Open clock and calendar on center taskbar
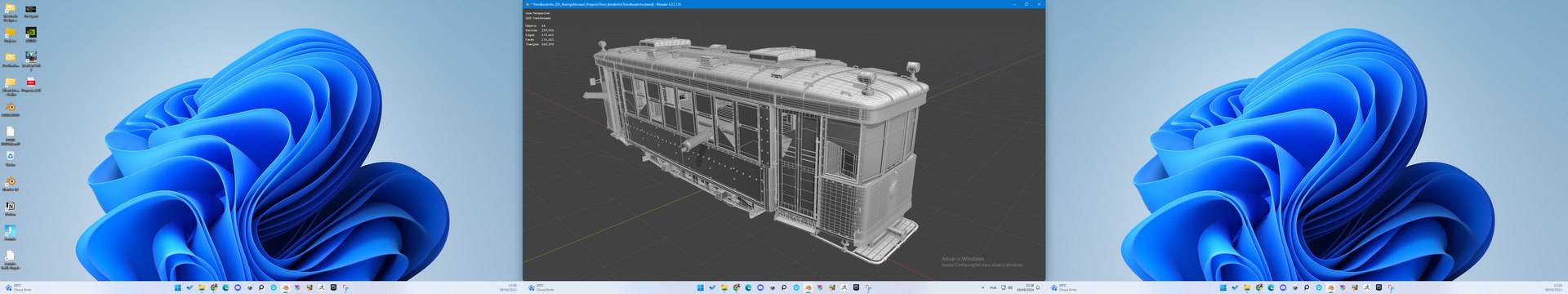The image size is (1568, 294). click(1025, 287)
